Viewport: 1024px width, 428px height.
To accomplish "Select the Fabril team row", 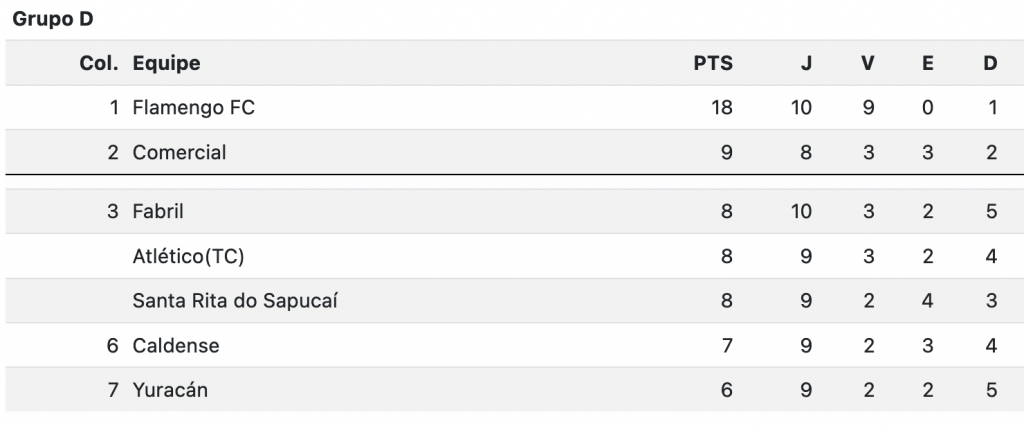I will click(x=515, y=211).
